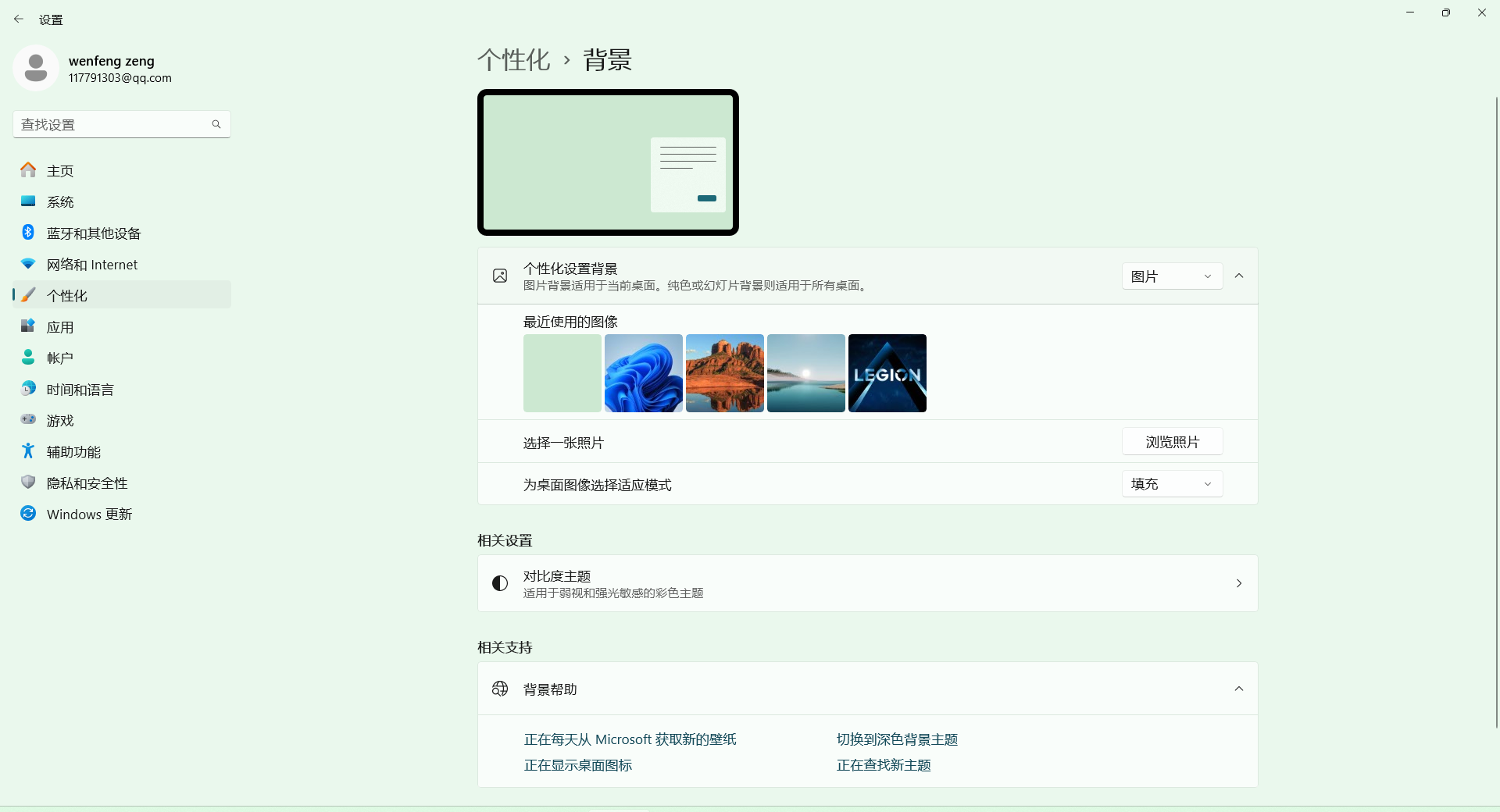Open link 切换到深色背景主题

point(897,739)
